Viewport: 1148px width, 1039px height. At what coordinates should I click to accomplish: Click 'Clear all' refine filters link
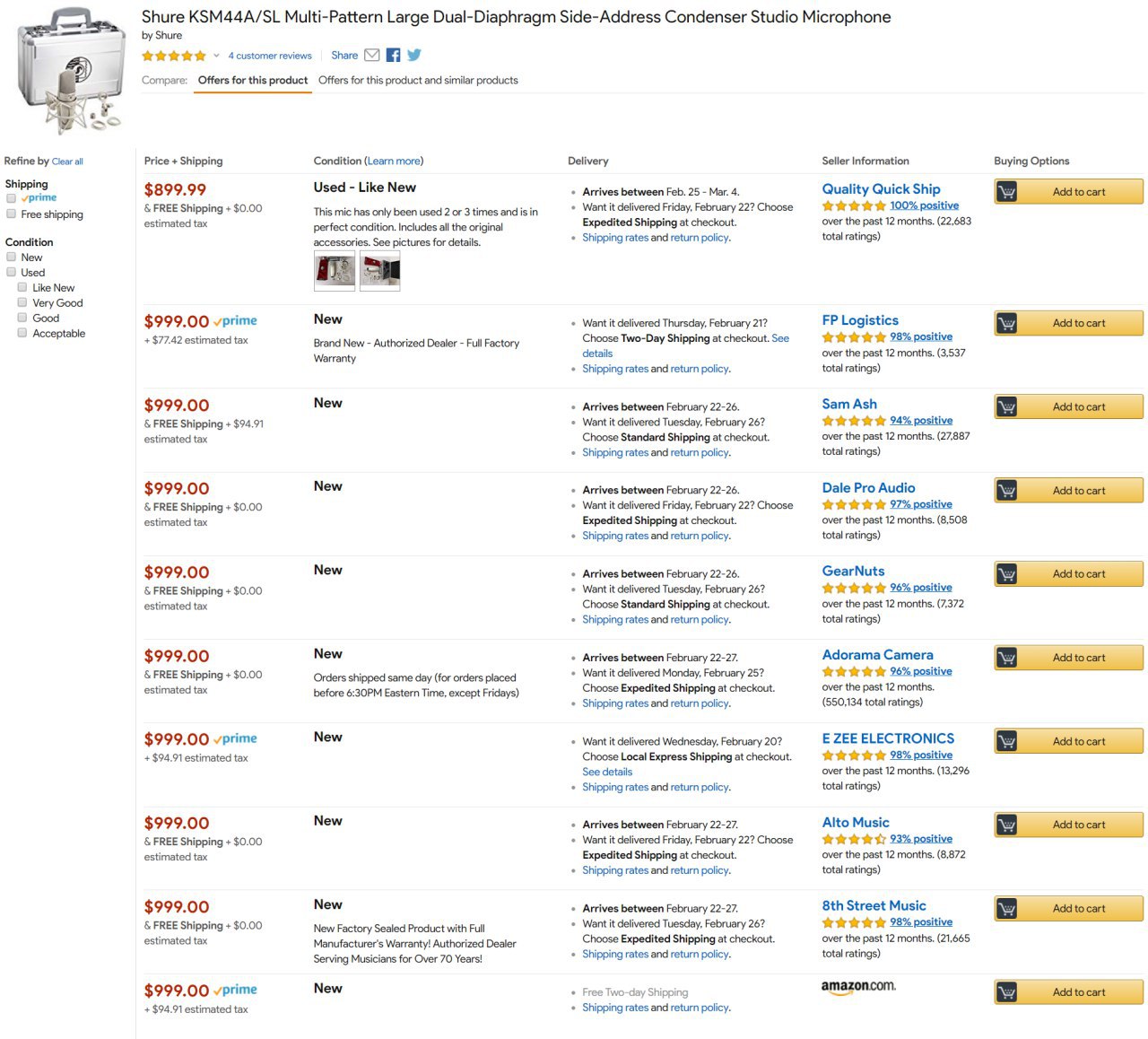pyautogui.click(x=67, y=162)
